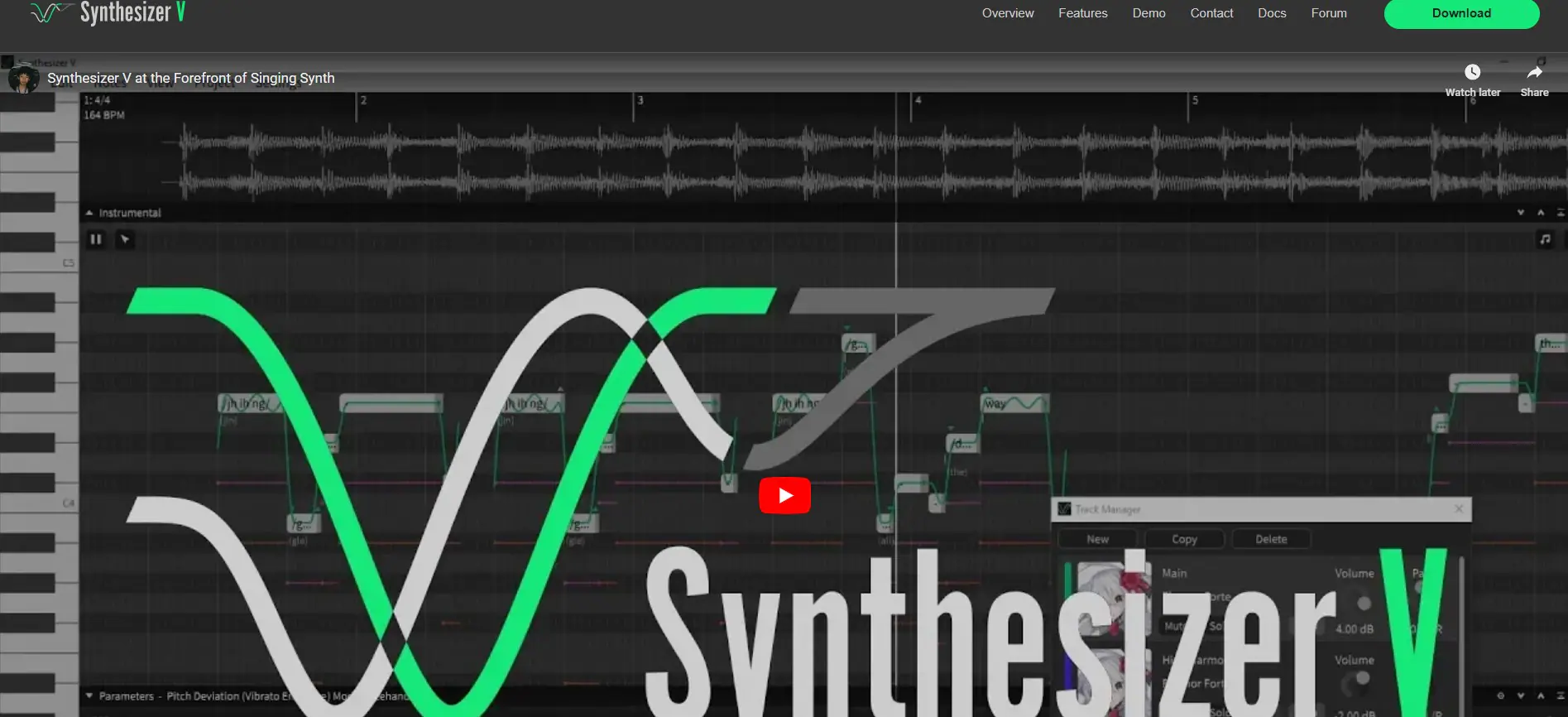
Task: Open the Docs nav link
Action: [1272, 13]
